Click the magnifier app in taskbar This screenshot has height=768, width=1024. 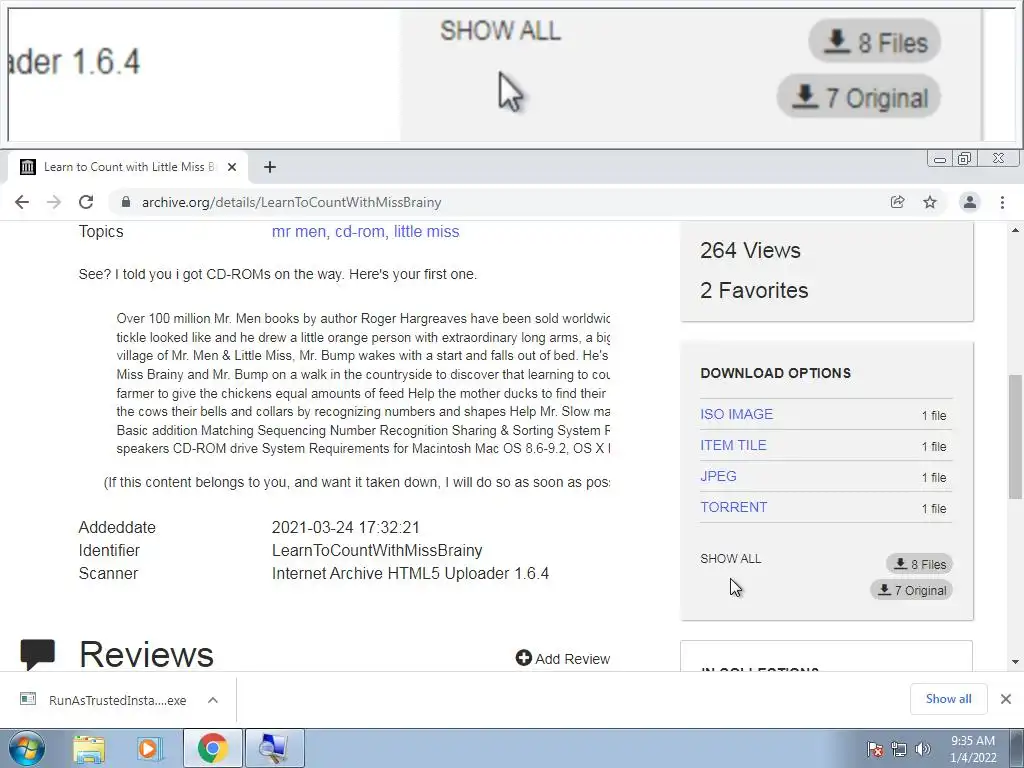point(274,749)
